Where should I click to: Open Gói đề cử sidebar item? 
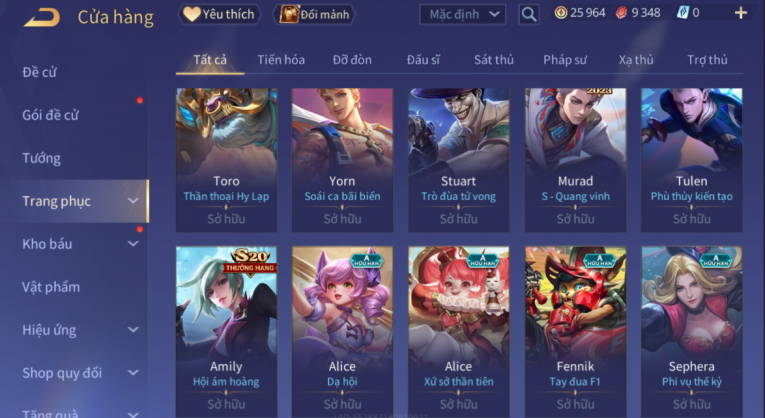[x=50, y=115]
